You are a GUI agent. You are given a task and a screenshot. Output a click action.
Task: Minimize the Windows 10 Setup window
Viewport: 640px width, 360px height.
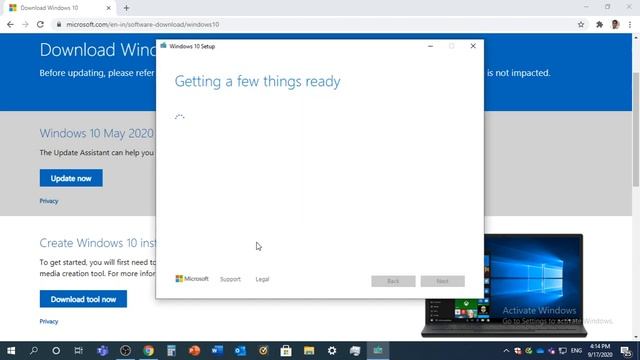point(430,46)
